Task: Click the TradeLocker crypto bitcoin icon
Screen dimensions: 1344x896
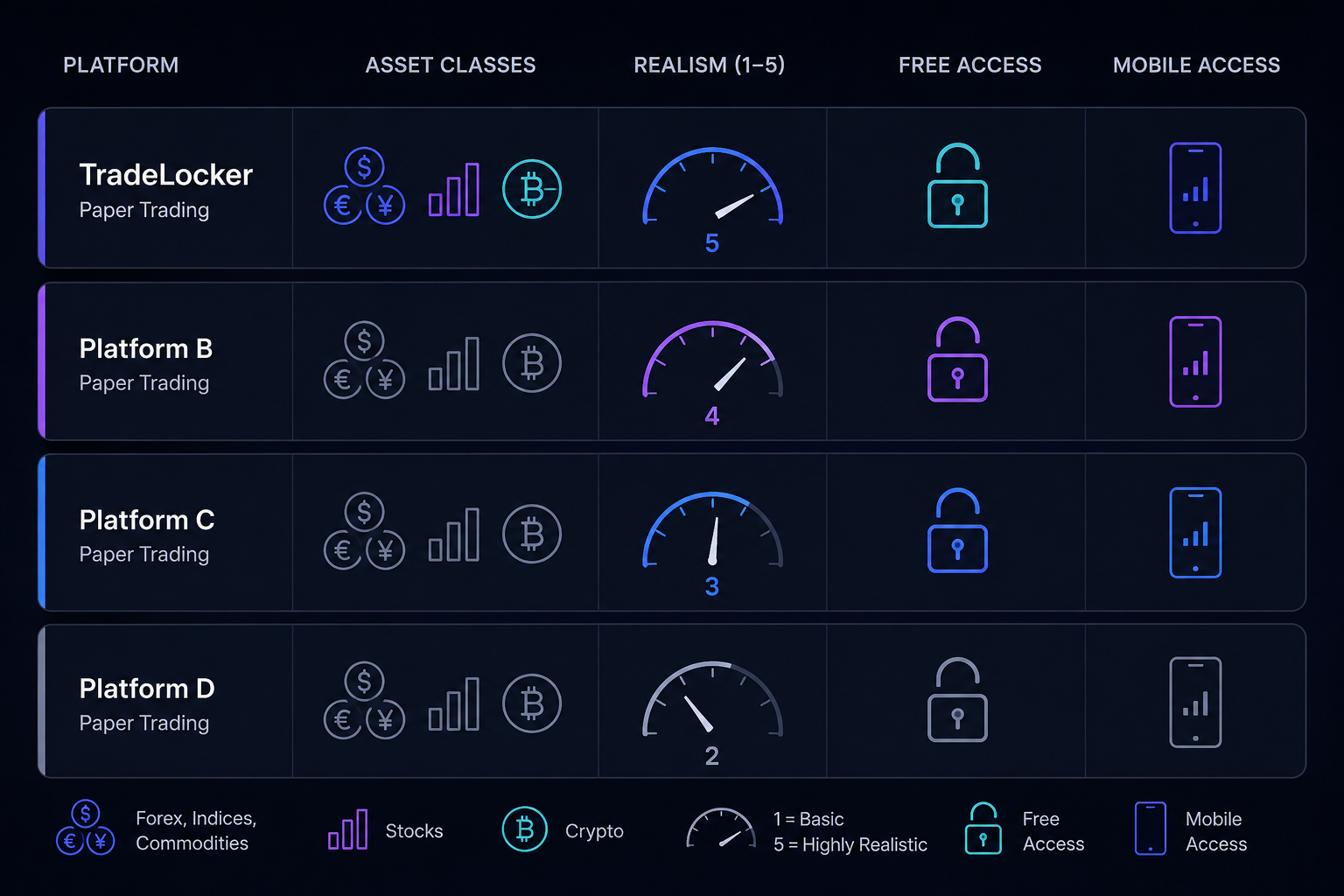Action: pyautogui.click(x=532, y=189)
